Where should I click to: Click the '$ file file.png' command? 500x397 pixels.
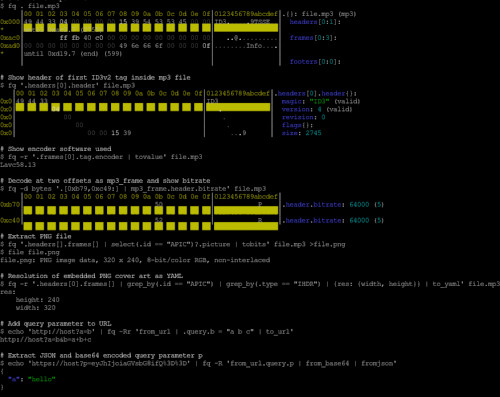(30, 252)
